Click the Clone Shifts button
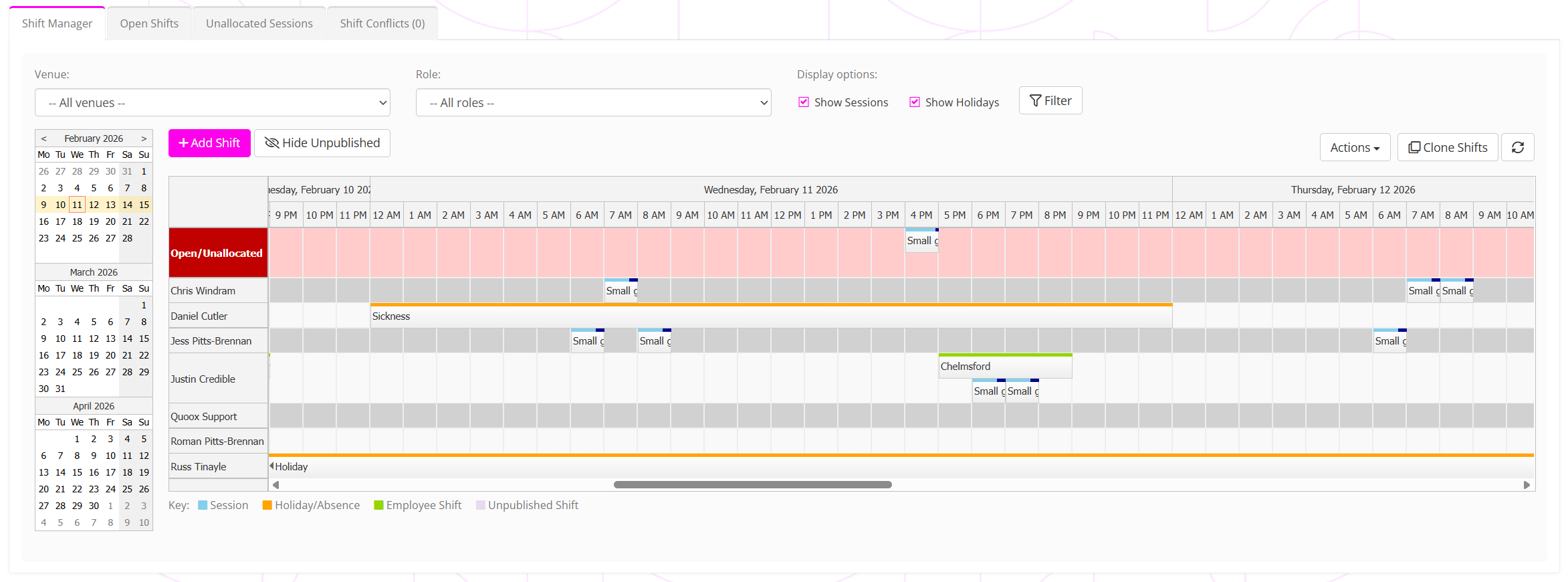The width and height of the screenshot is (1568, 582). pyautogui.click(x=1448, y=147)
